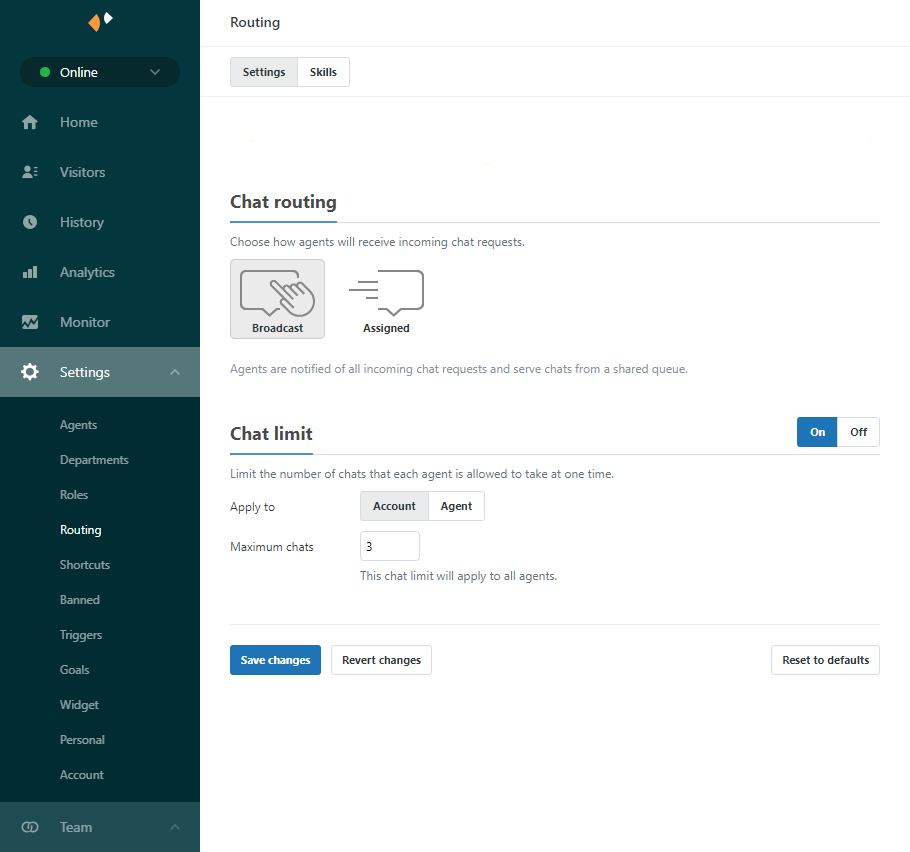
Task: Open Monitor in sidebar
Action: (x=100, y=322)
